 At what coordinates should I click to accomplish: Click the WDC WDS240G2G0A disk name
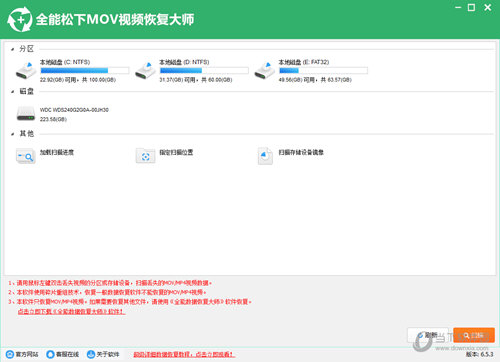[x=74, y=110]
